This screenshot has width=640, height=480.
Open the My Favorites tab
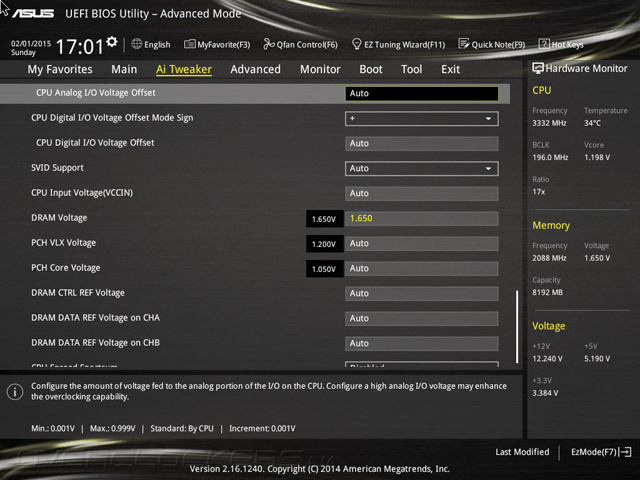click(x=60, y=69)
